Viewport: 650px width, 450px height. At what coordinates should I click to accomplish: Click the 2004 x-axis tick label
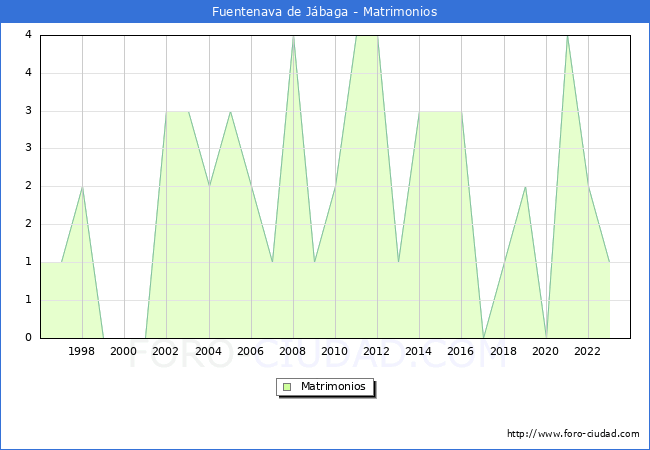[x=208, y=351]
